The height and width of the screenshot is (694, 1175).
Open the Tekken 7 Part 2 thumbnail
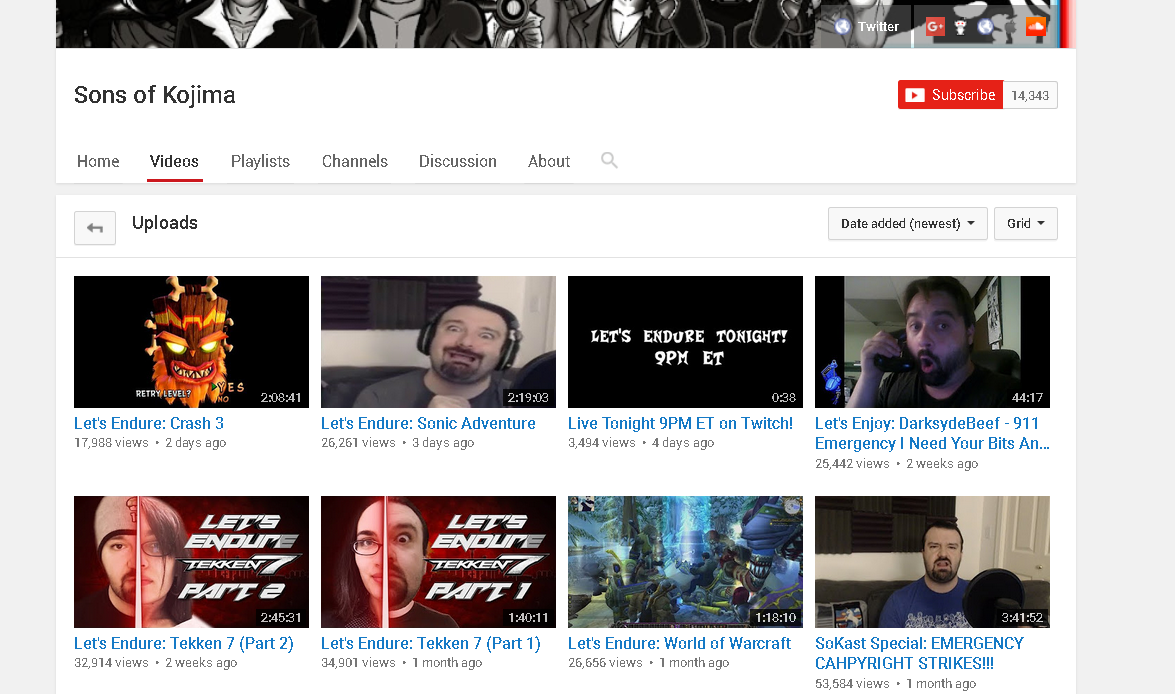(191, 561)
